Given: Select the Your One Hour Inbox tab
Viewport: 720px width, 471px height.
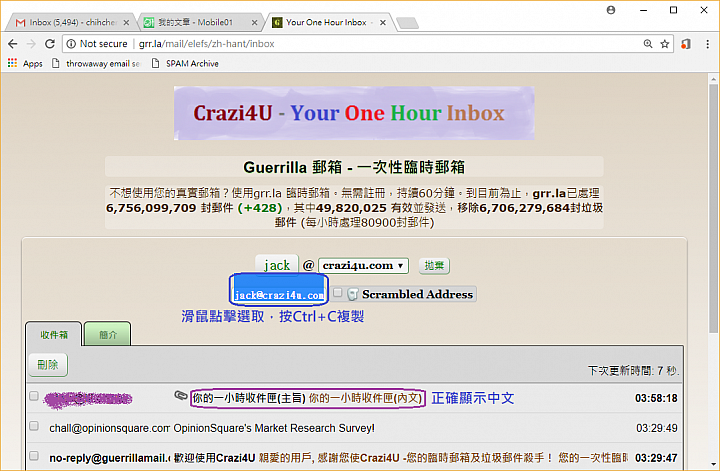Looking at the screenshot, I should [326, 22].
